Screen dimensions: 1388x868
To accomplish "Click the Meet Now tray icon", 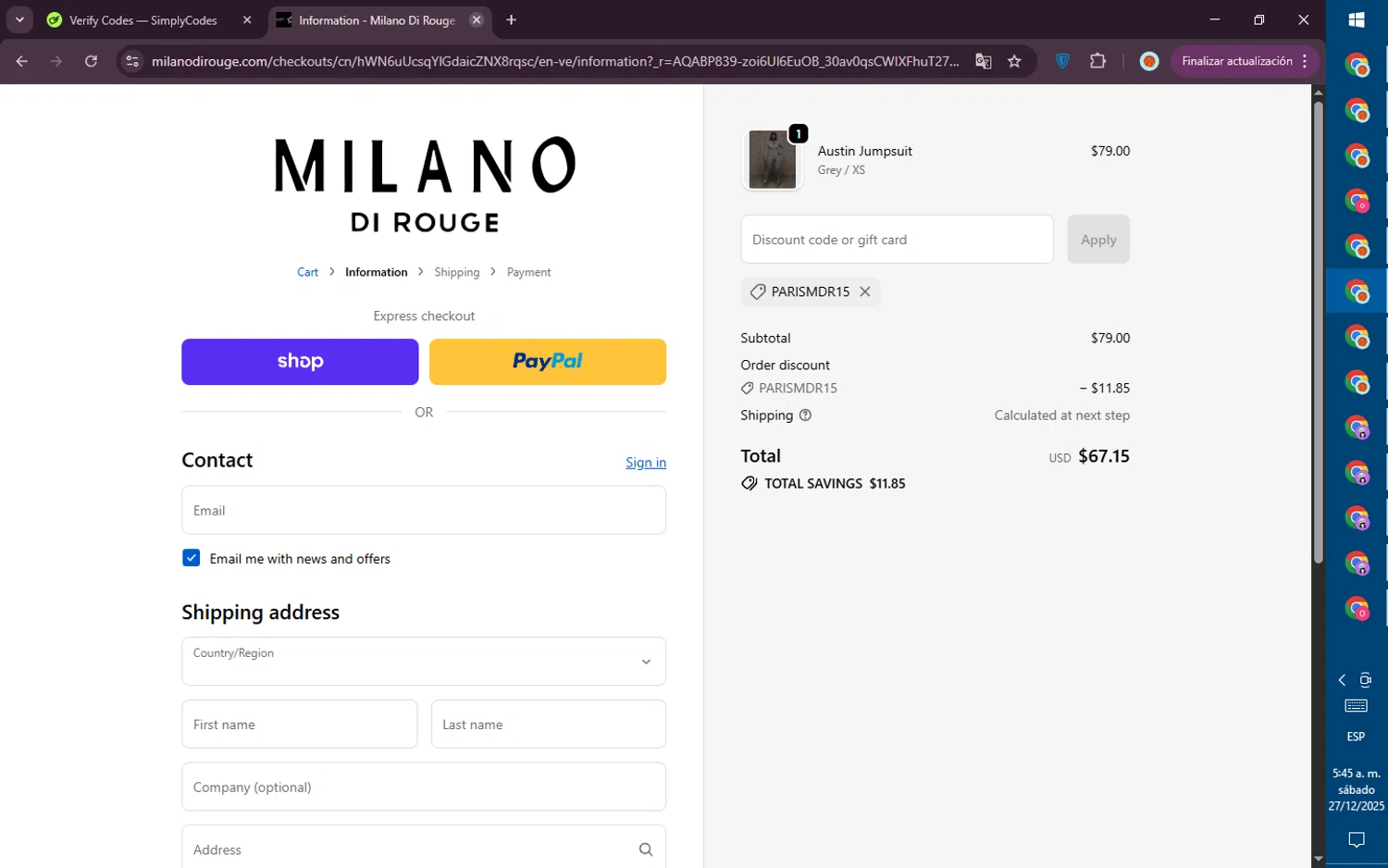I will pyautogui.click(x=1366, y=680).
